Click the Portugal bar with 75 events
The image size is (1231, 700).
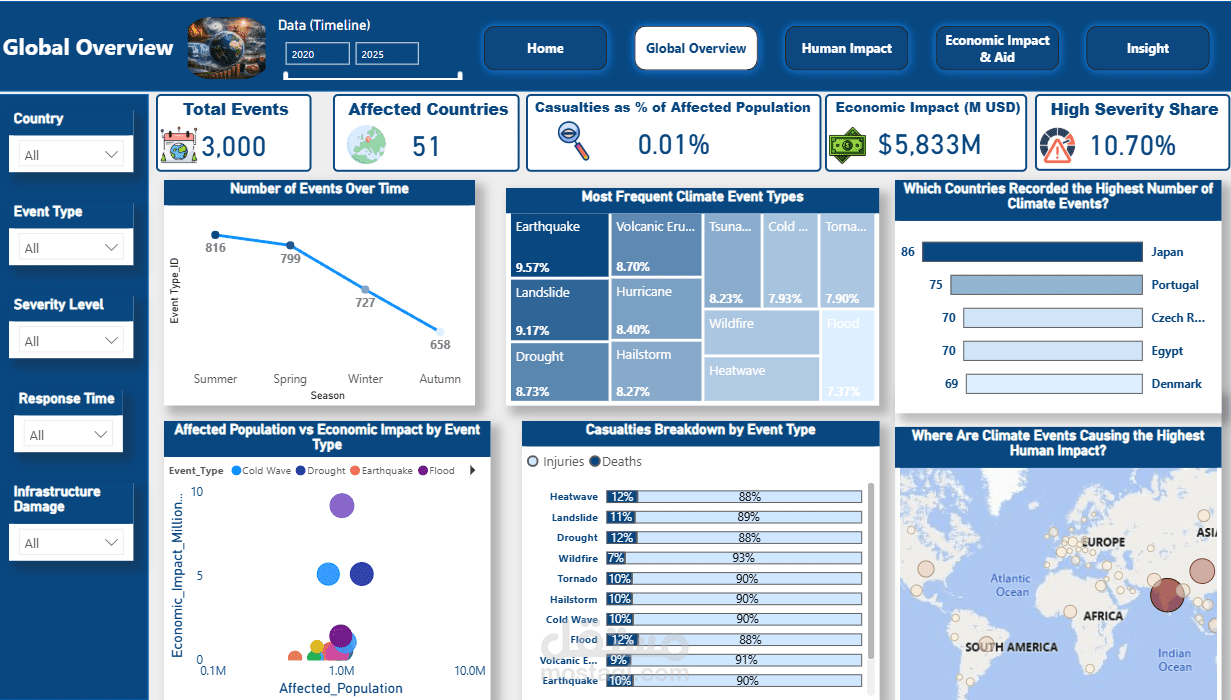tap(1046, 285)
